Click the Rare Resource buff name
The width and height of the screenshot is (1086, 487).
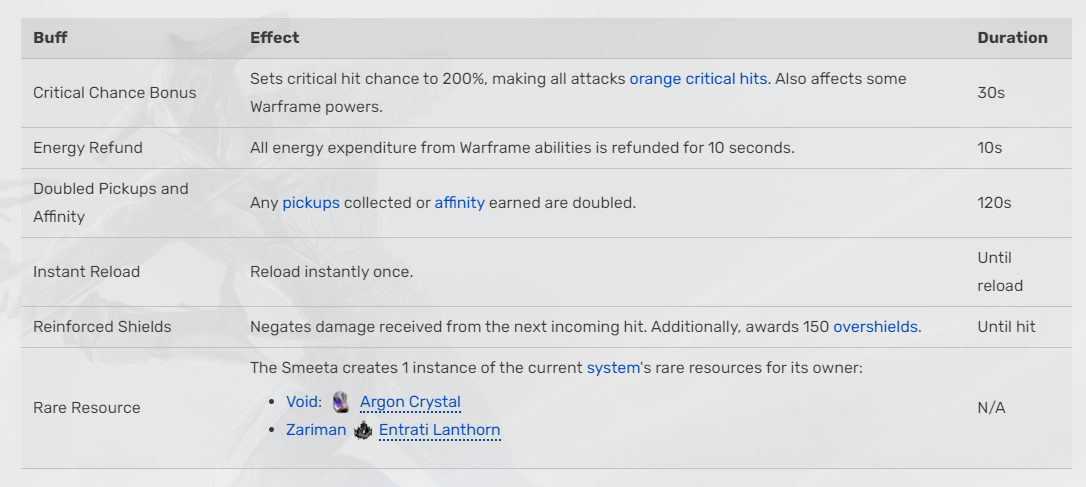pyautogui.click(x=87, y=407)
